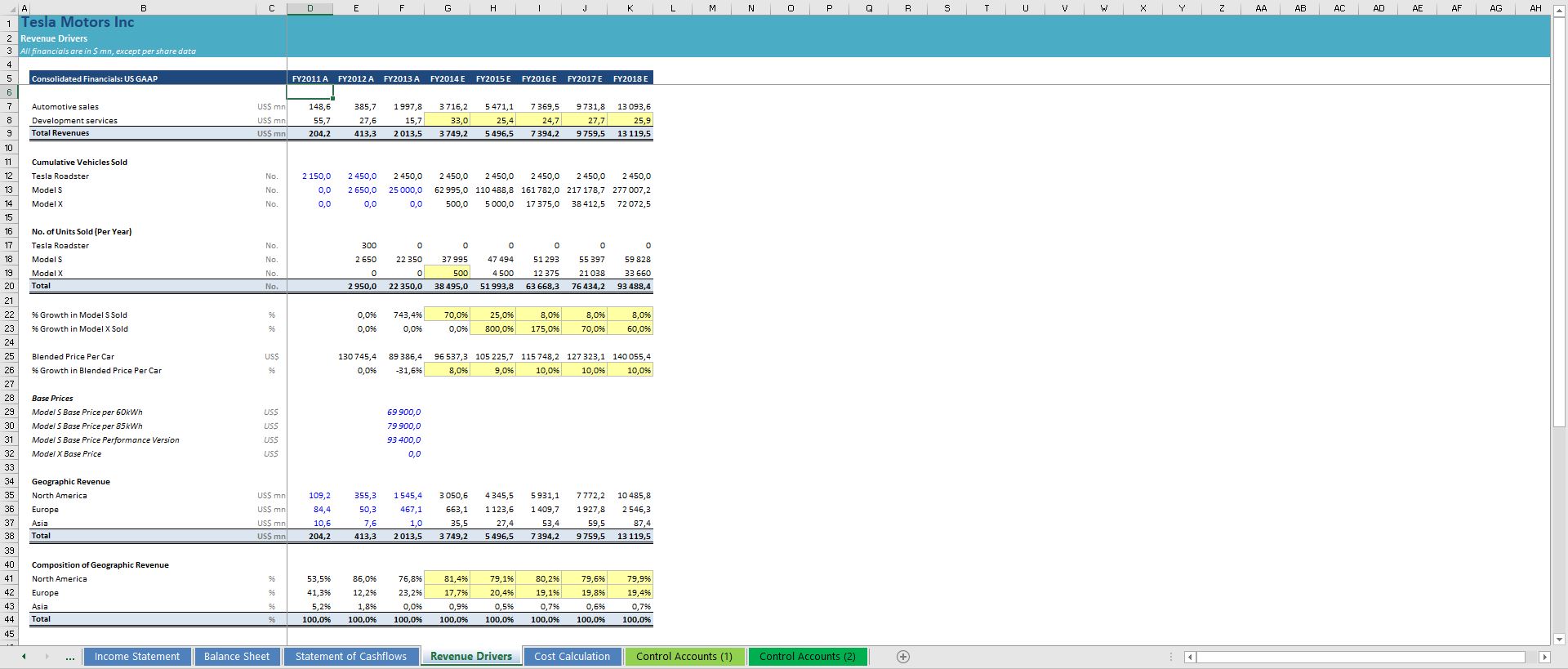Click Total Revenues FY2018 value 13 119,5 in row 9
This screenshot has width=1568, height=669.
[630, 133]
